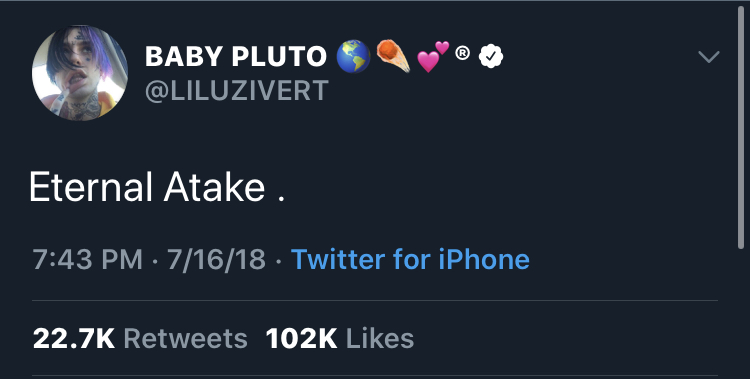View the 102K Likes list
Screen dimensions: 750x379
point(340,338)
